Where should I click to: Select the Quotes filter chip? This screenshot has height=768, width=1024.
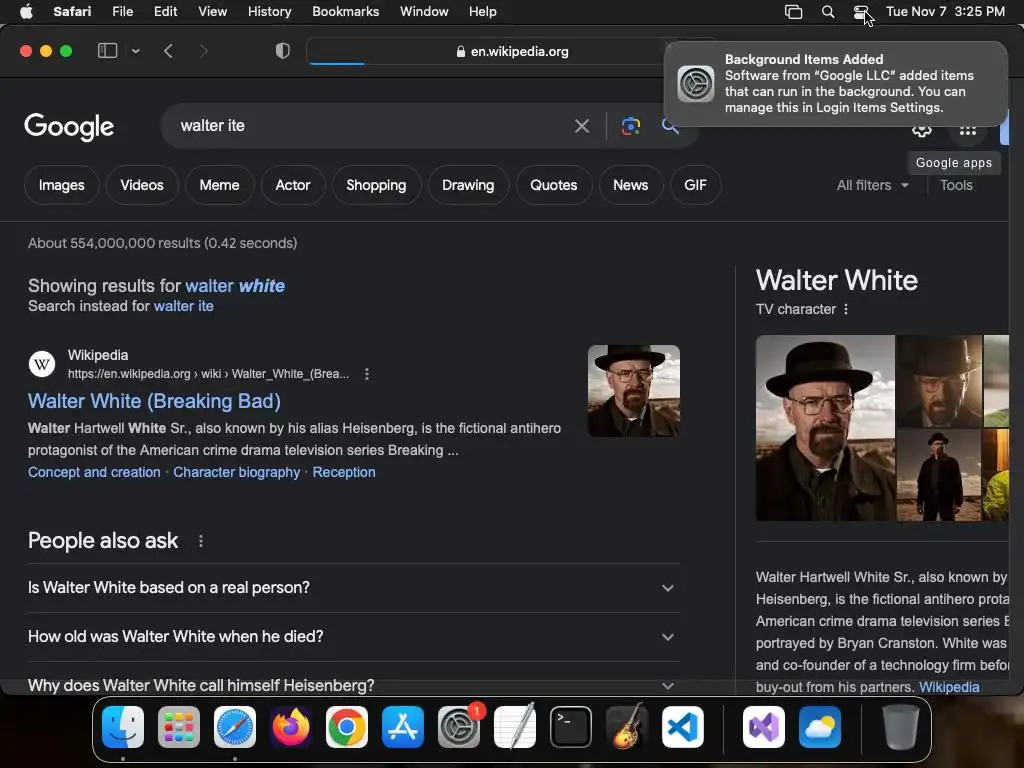coord(554,185)
